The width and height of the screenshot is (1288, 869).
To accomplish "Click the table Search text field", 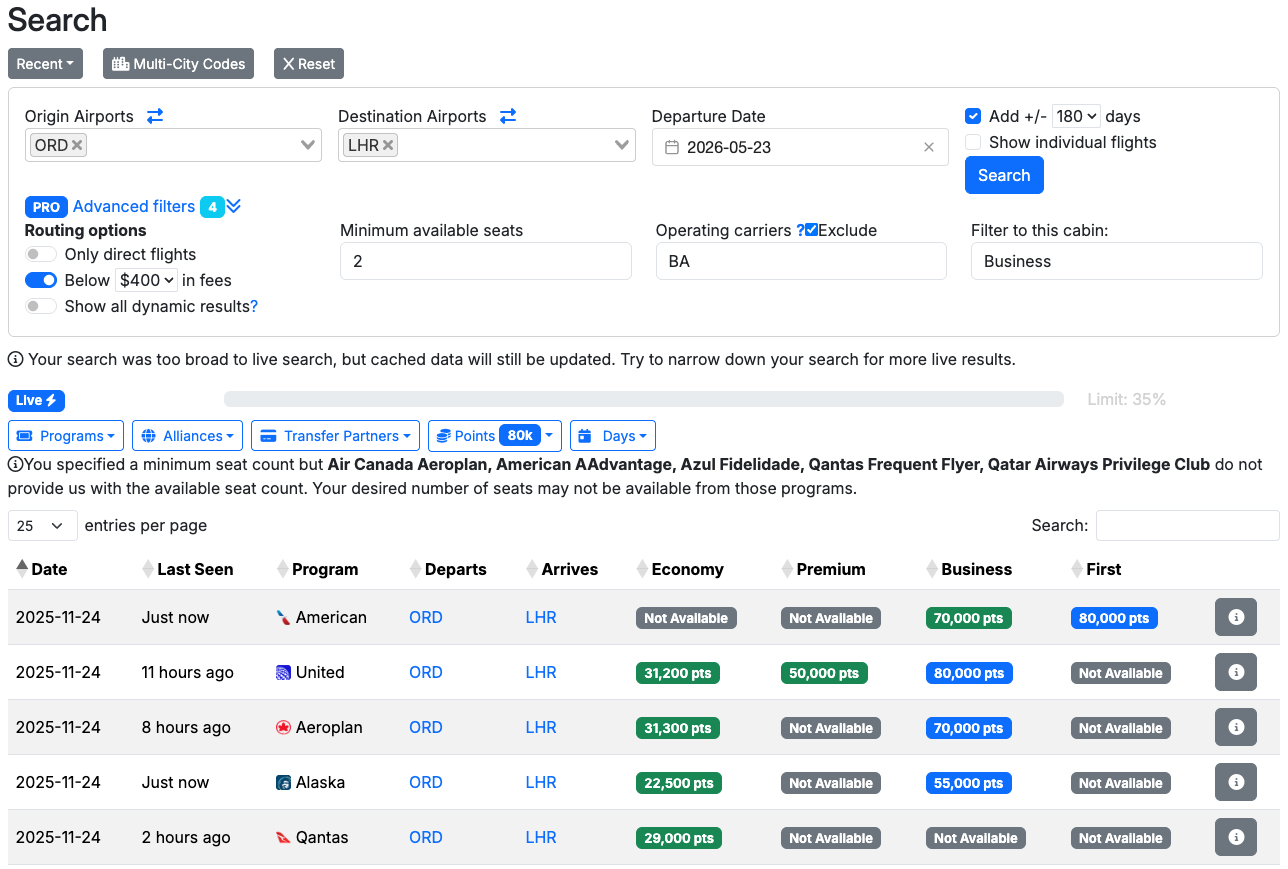I will 1187,525.
